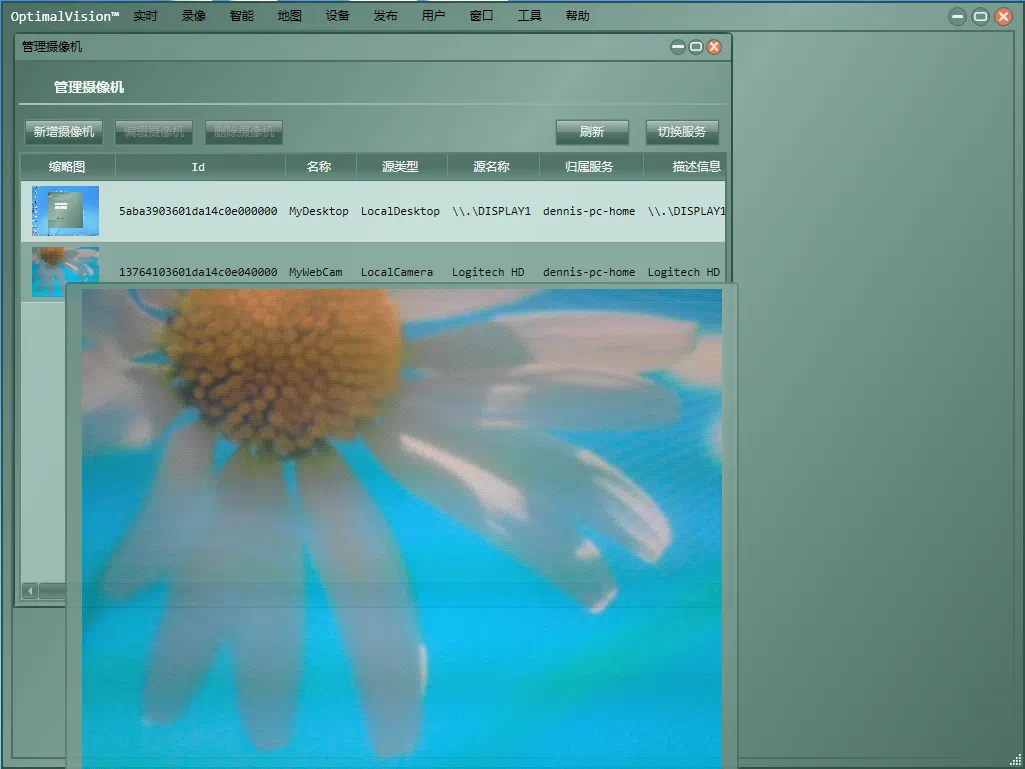Click the \\.\DISPLAY1 source name cell
Viewport: 1025px width, 769px height.
coord(492,211)
